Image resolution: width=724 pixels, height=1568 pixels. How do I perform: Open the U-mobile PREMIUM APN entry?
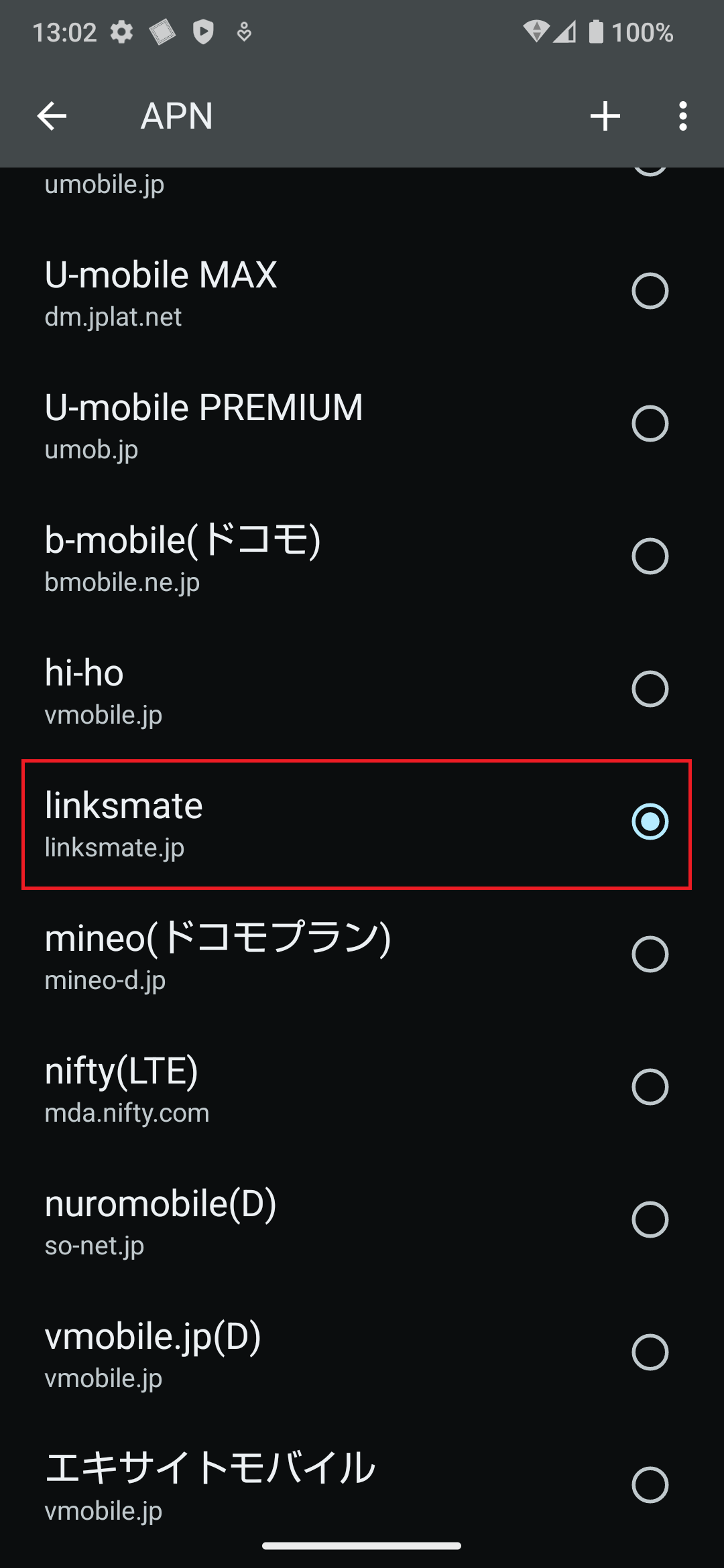coord(268,424)
